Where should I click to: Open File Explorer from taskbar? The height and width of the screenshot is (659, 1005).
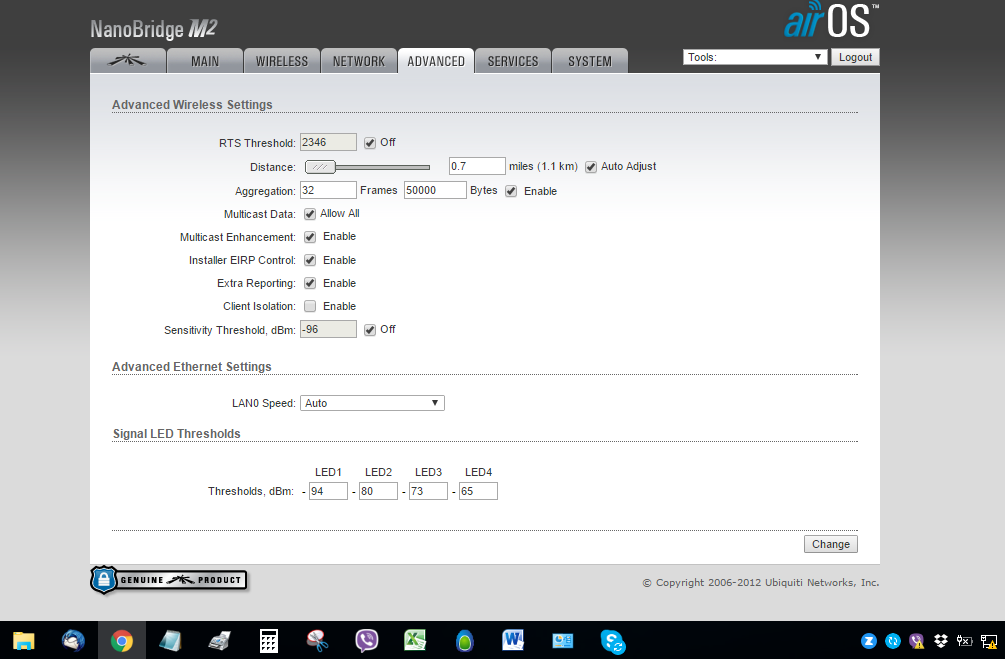click(x=24, y=640)
